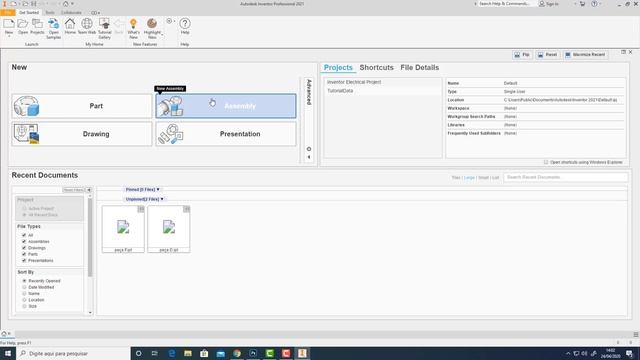The height and width of the screenshot is (360, 640).
Task: Open the File menu tab
Action: coord(8,13)
